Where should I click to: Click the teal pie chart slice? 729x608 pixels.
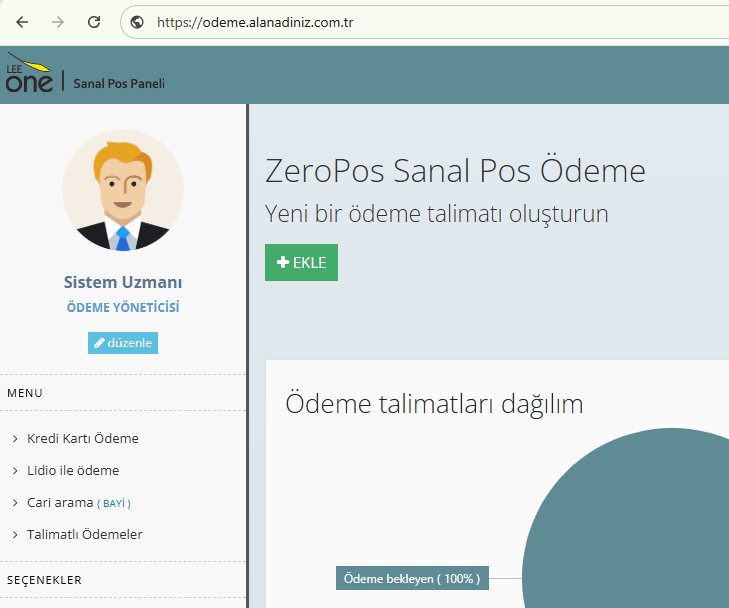pos(630,530)
